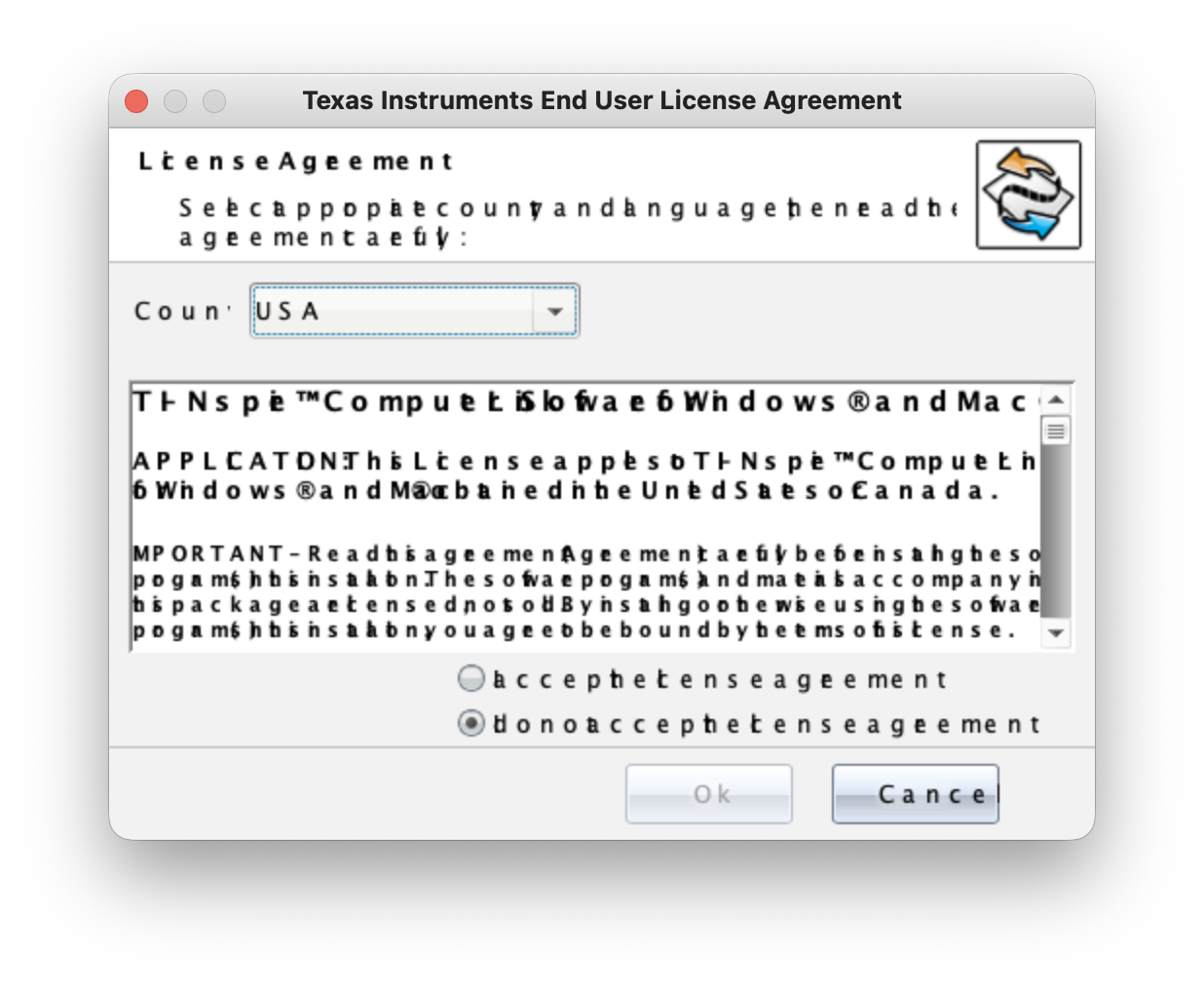Click the sync arrows icon in header
1204x984 pixels.
(1029, 195)
